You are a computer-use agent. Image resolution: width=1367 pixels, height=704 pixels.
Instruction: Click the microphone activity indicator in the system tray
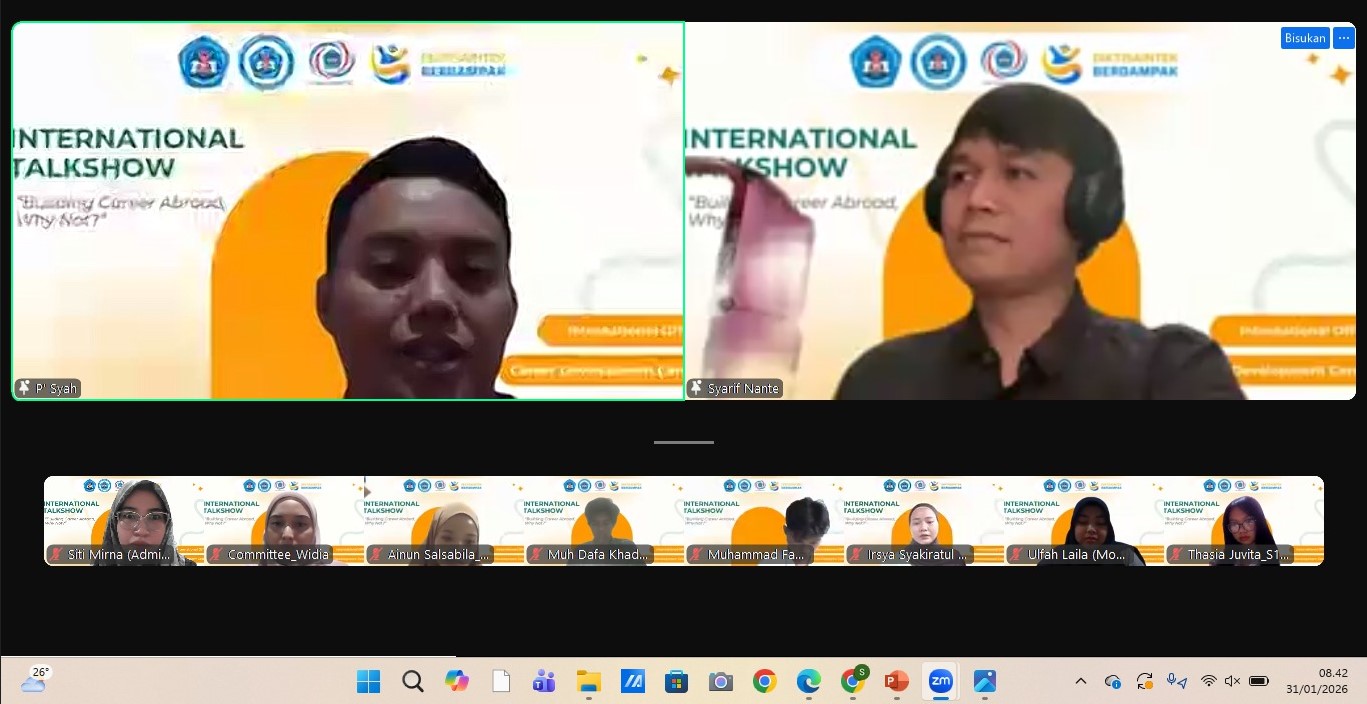coord(1172,681)
